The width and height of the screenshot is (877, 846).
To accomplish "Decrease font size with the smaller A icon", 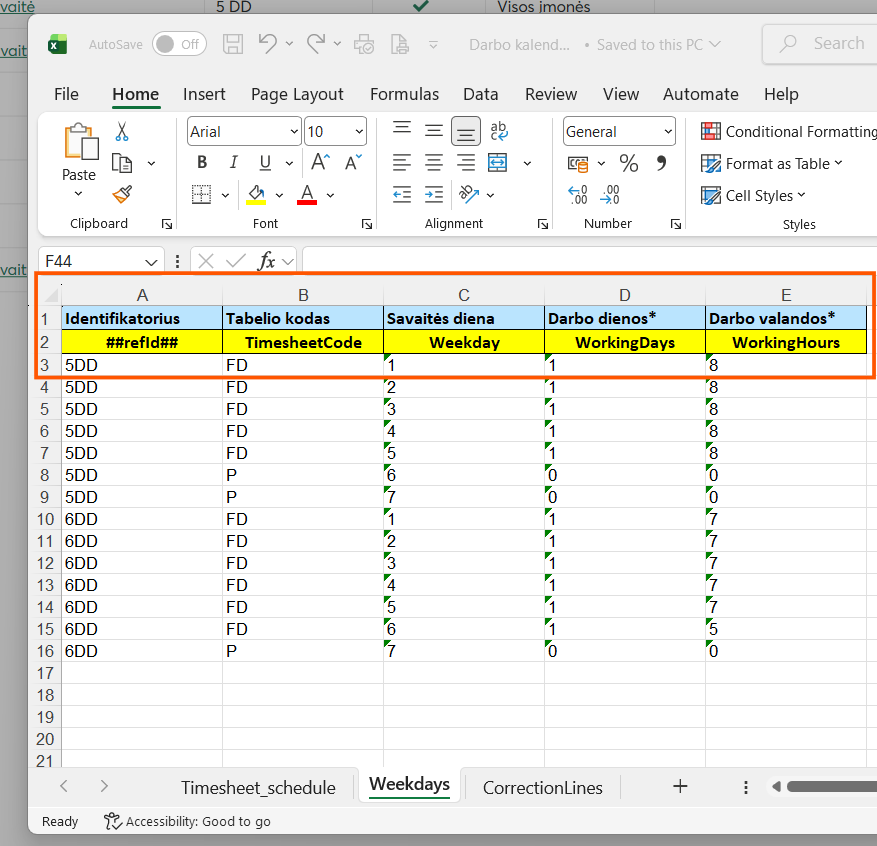I will tap(353, 163).
